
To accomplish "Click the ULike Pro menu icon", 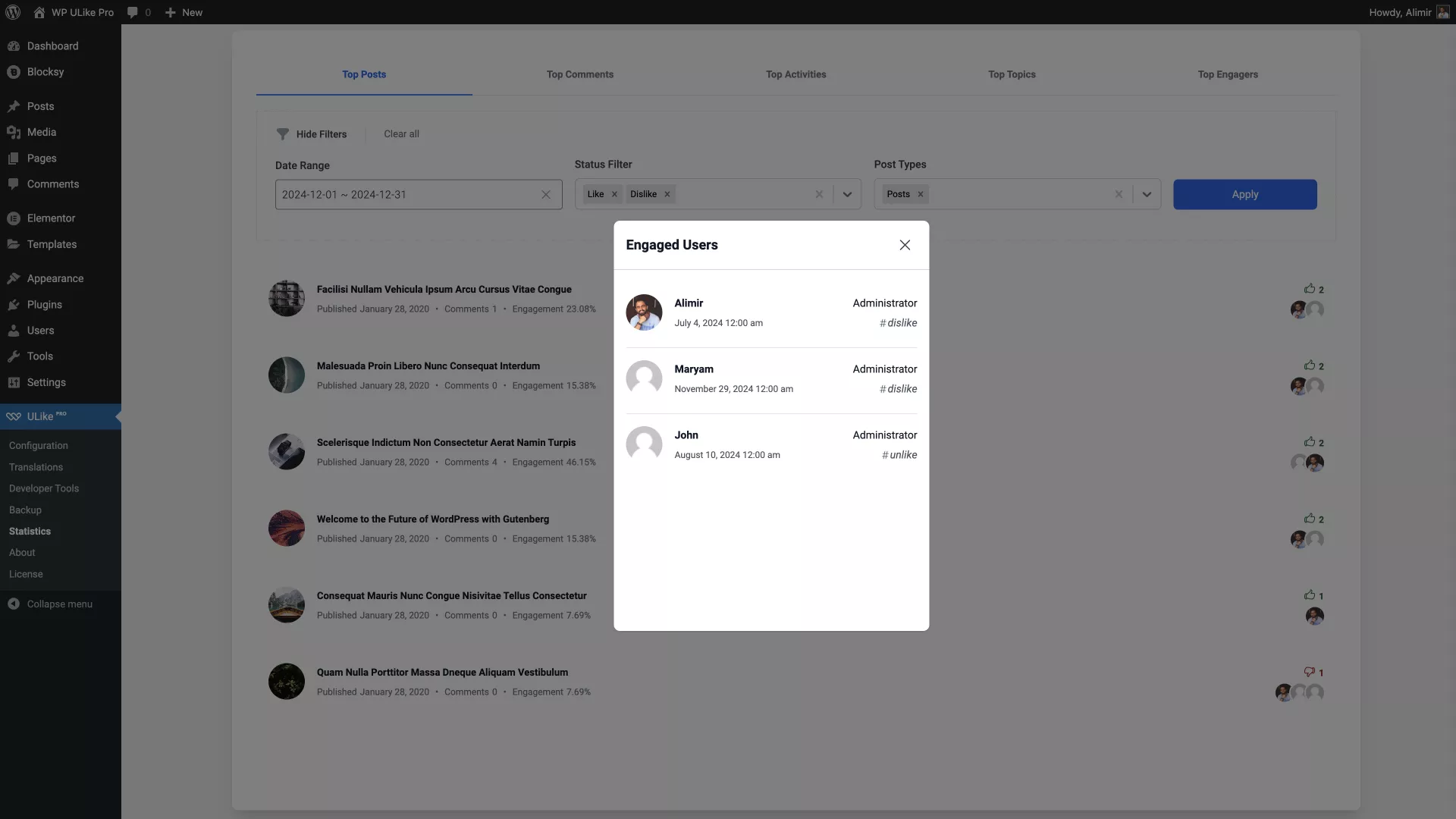I will pos(14,416).
